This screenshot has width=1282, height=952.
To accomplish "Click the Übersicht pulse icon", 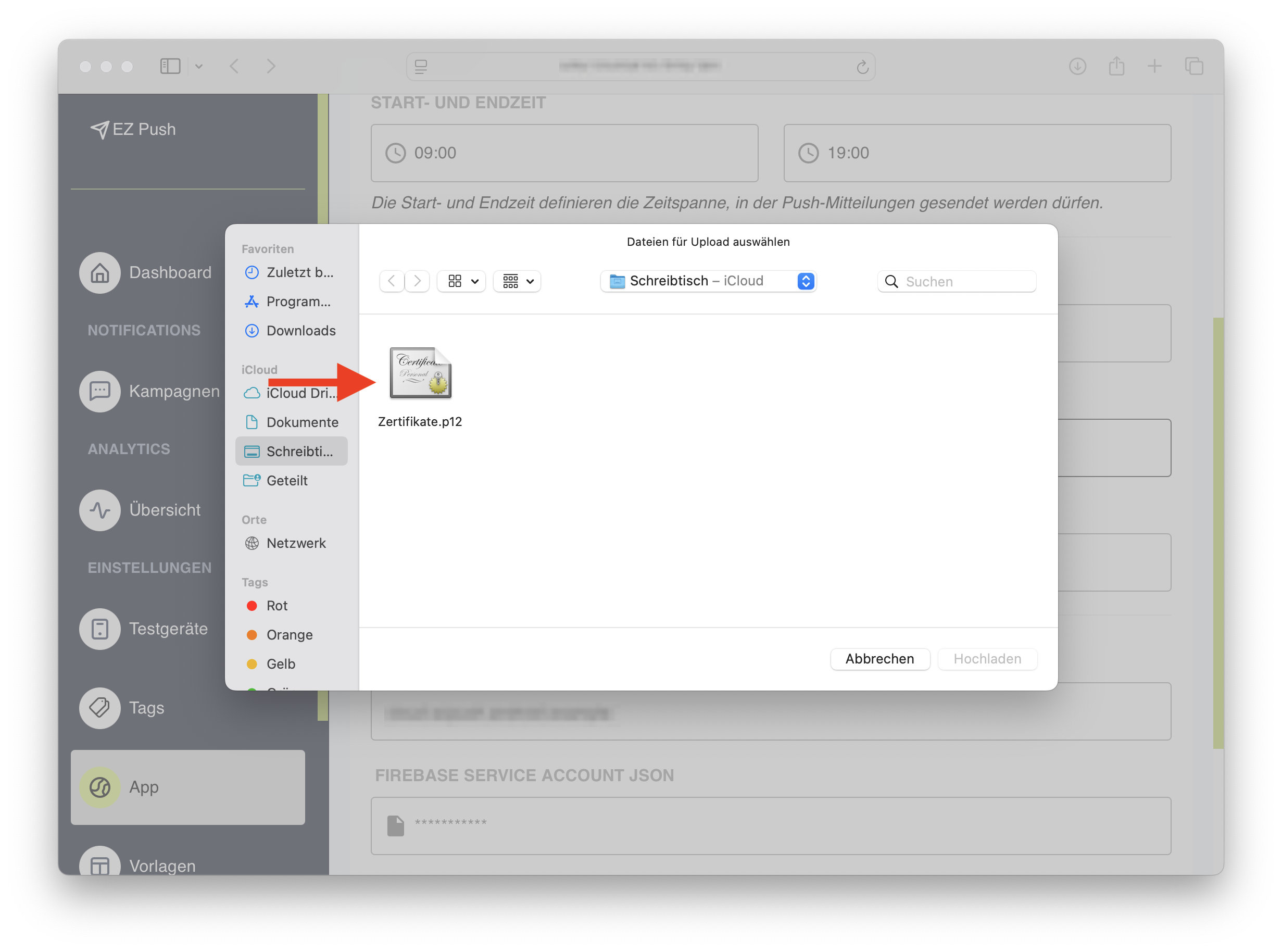I will (99, 510).
